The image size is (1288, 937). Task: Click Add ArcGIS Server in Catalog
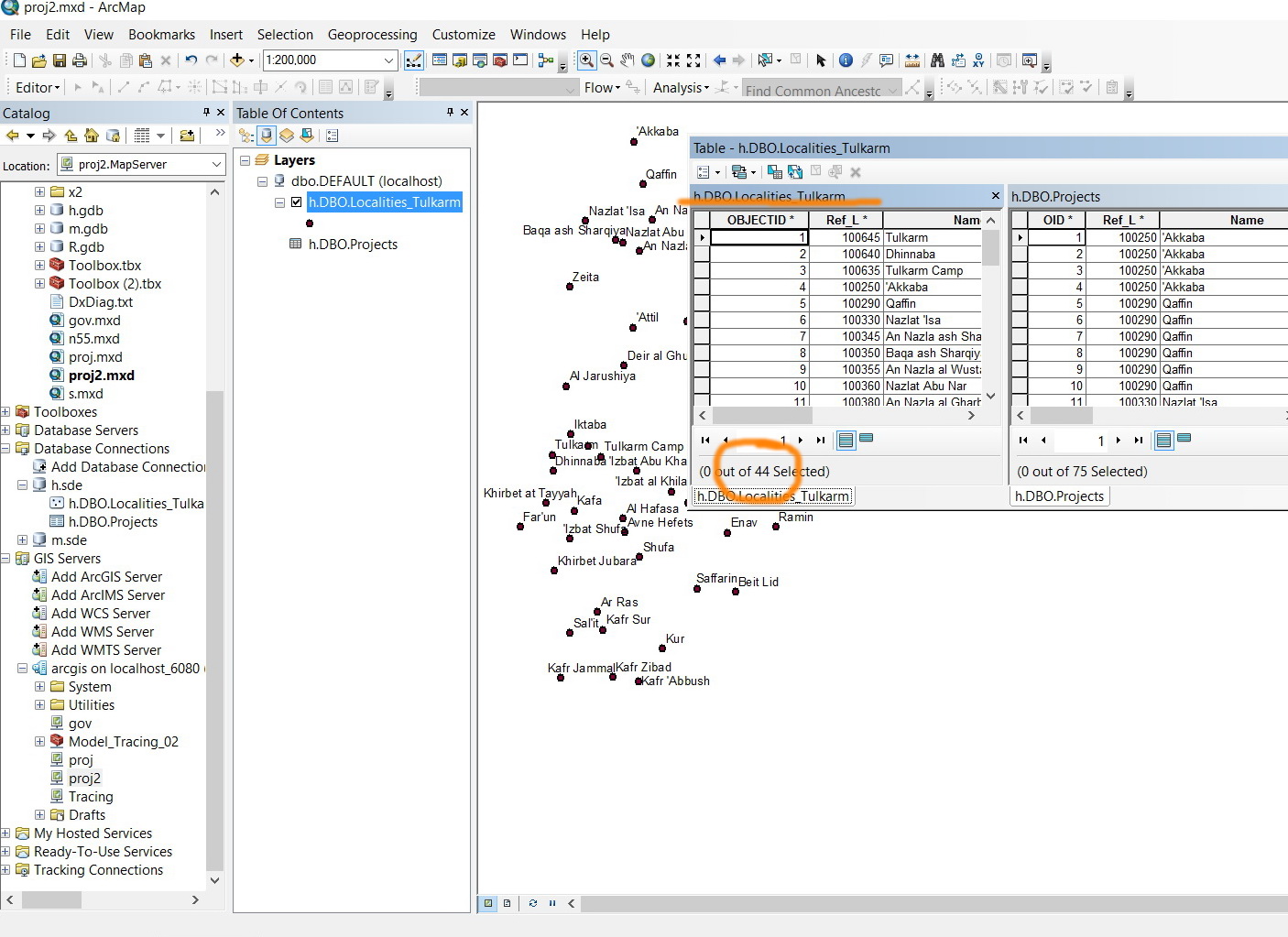pos(106,577)
